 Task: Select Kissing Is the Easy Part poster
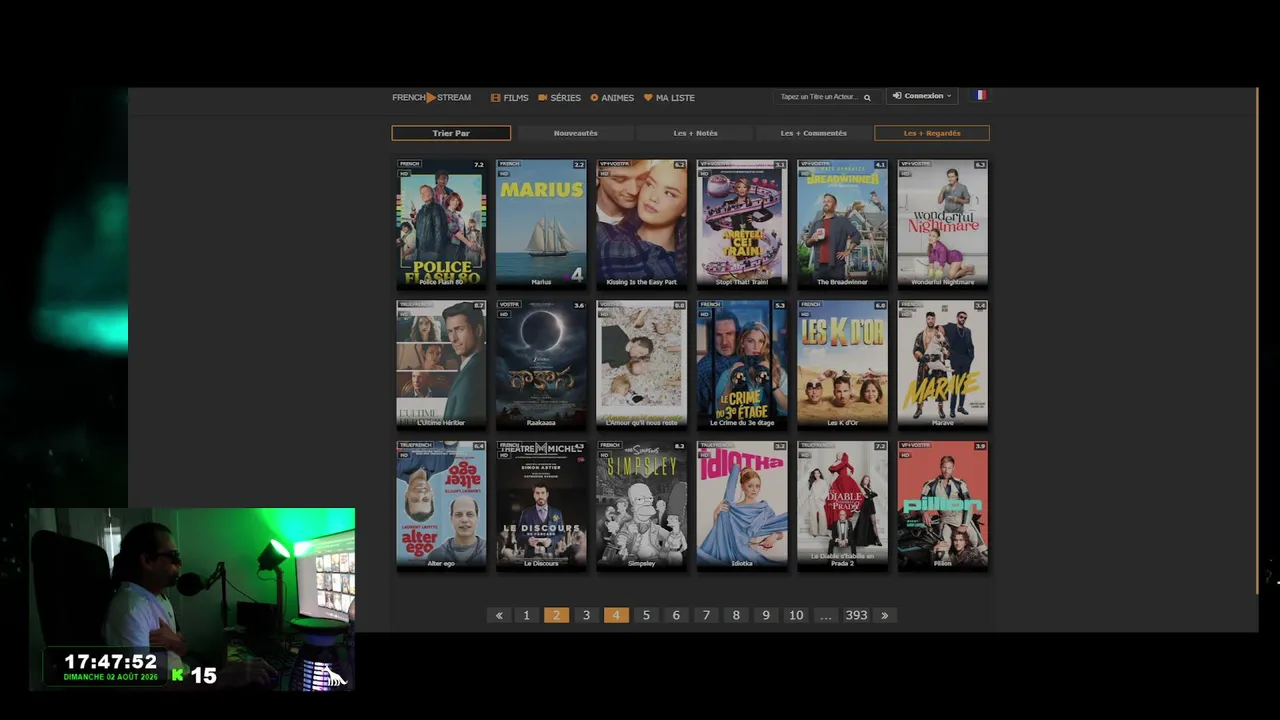[642, 224]
